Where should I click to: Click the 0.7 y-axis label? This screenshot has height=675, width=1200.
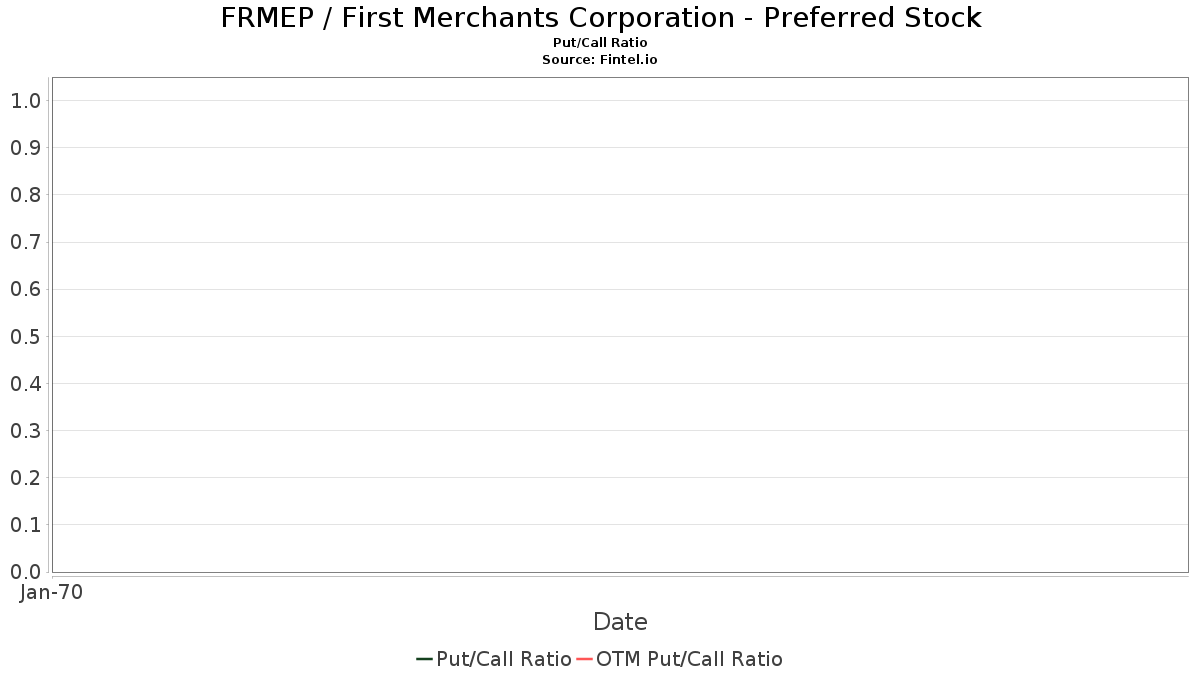pyautogui.click(x=25, y=242)
